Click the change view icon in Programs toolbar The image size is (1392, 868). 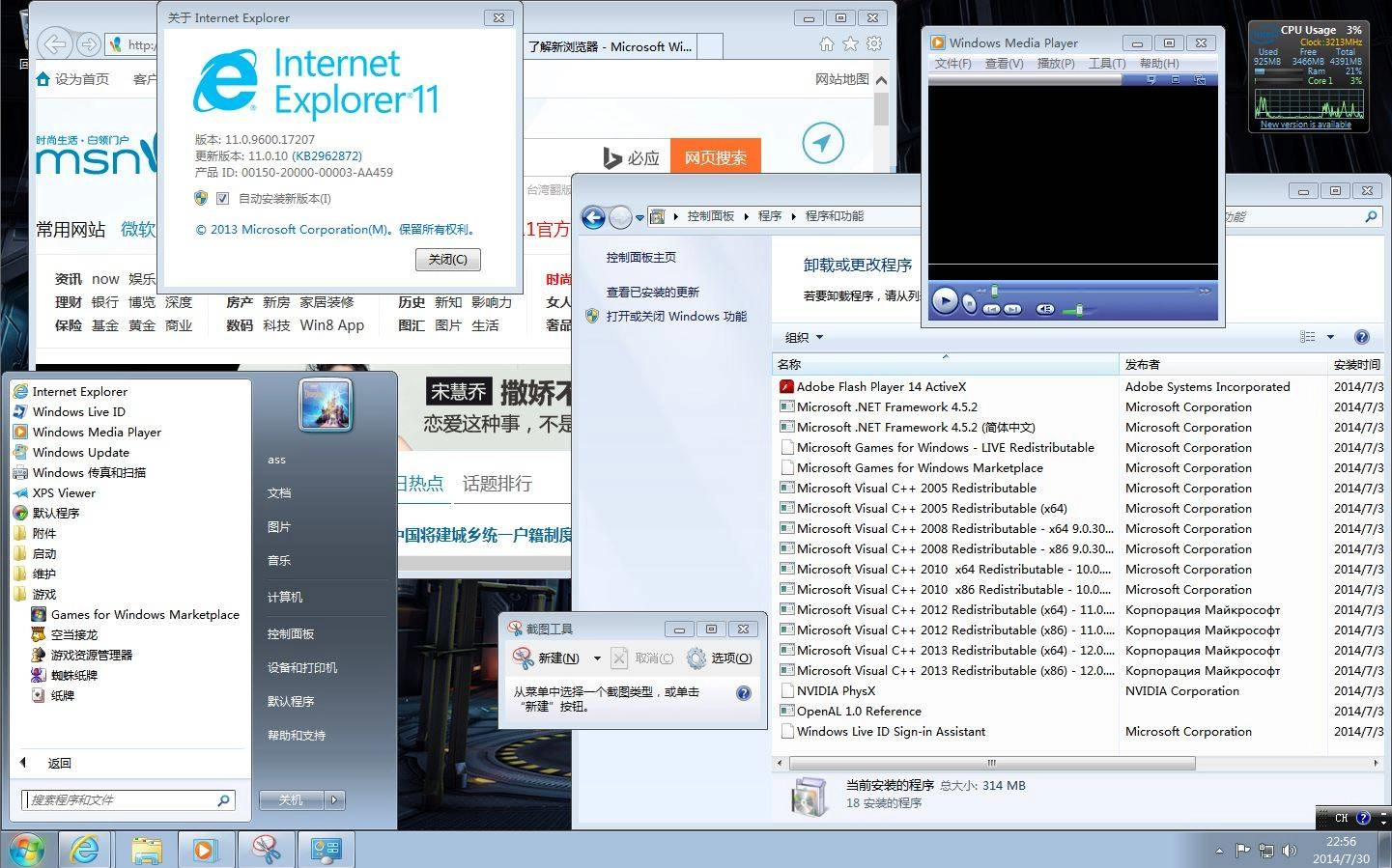[x=1308, y=337]
